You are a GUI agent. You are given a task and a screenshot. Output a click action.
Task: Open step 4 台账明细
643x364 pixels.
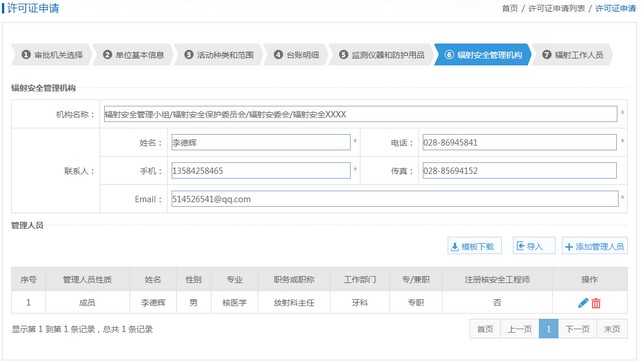pos(296,55)
